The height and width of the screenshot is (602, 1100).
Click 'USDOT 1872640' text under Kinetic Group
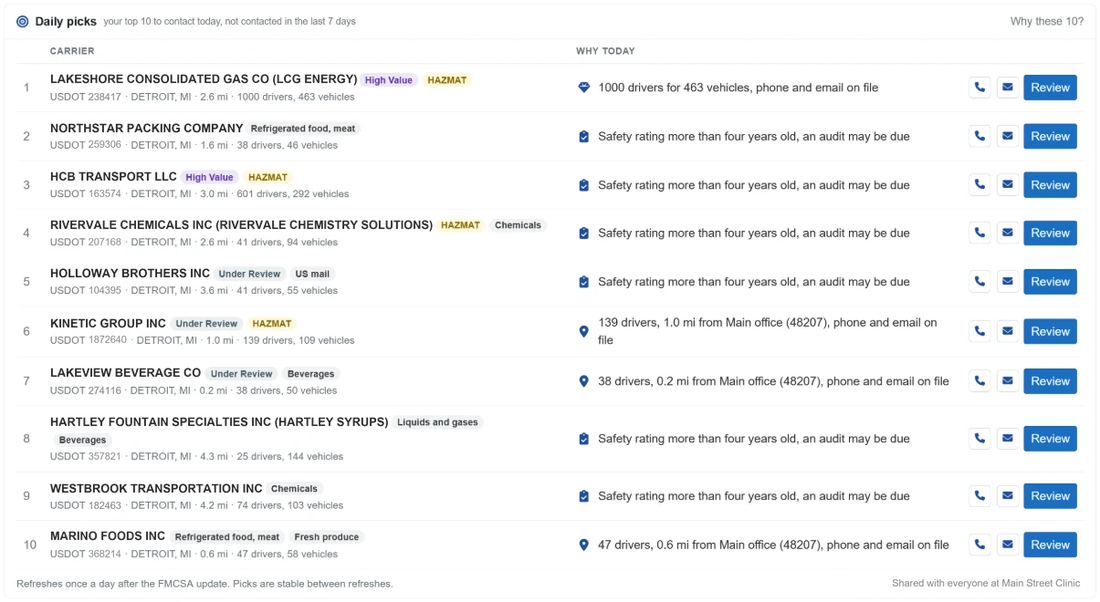88,340
